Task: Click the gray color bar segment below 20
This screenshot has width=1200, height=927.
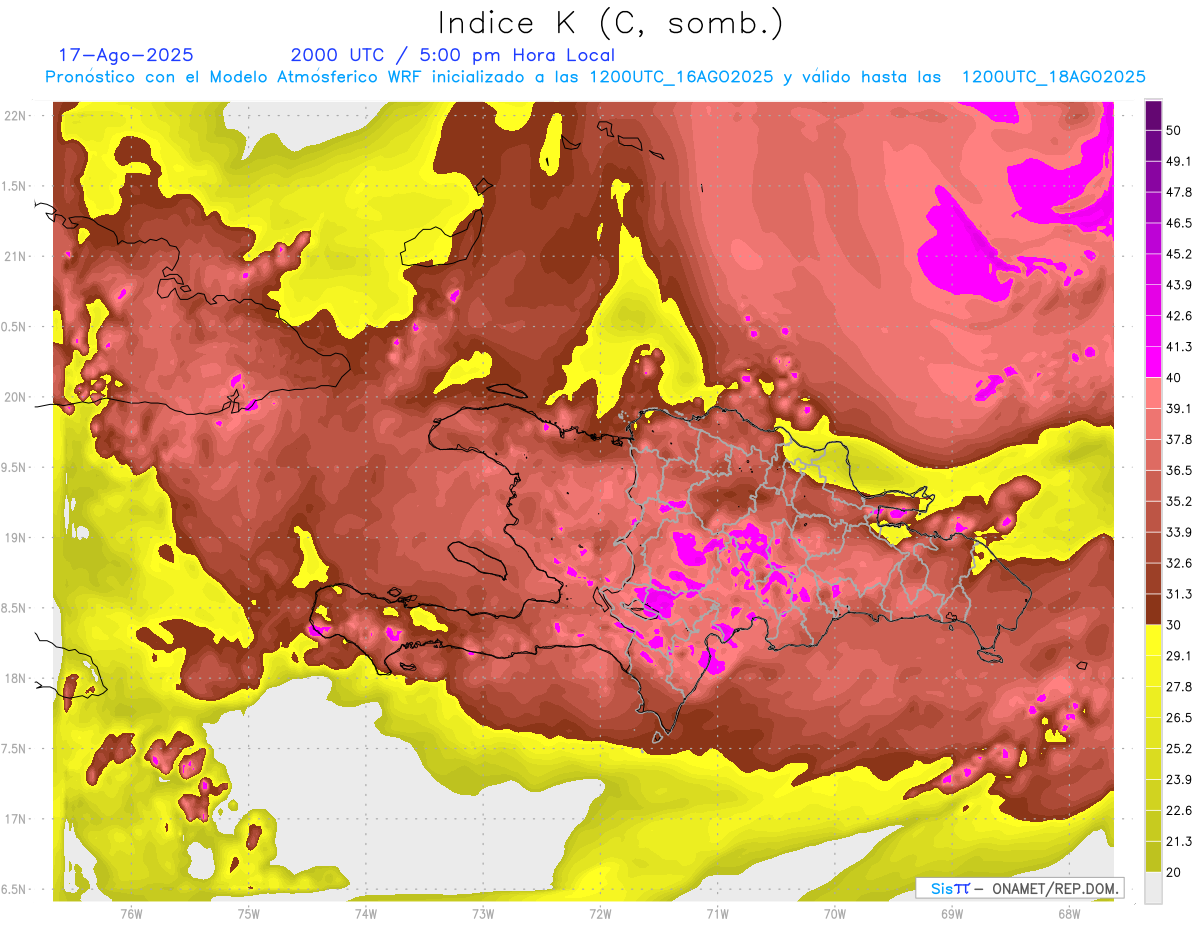Action: 1153,887
